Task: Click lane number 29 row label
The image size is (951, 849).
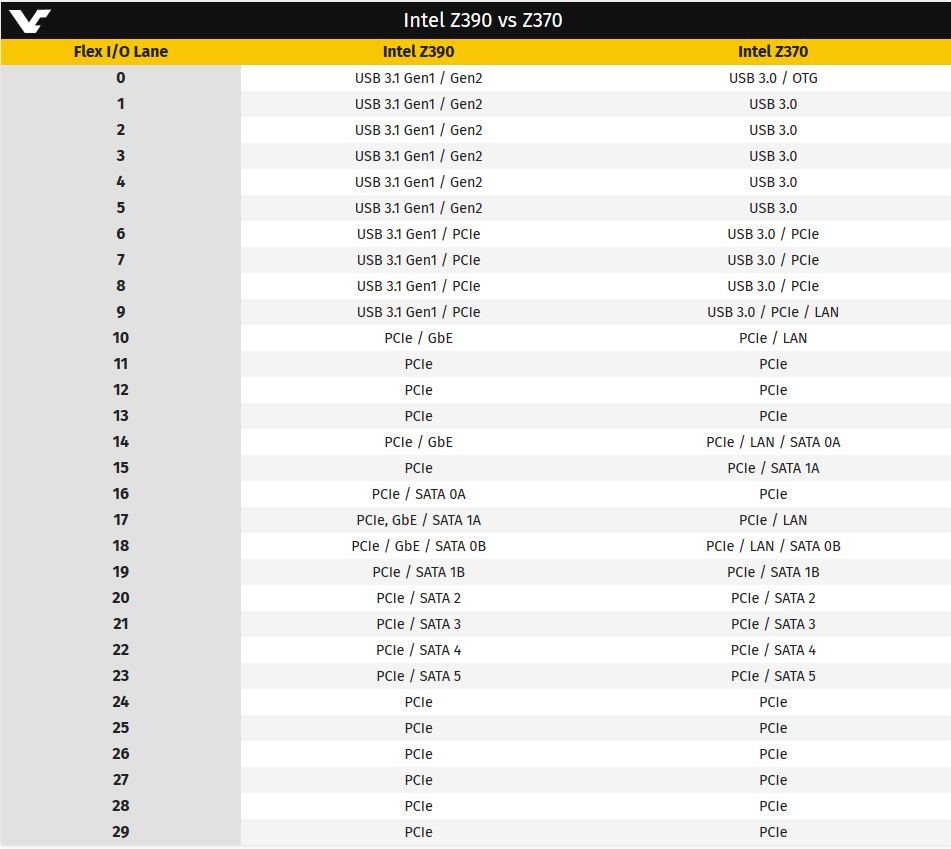Action: coord(121,832)
